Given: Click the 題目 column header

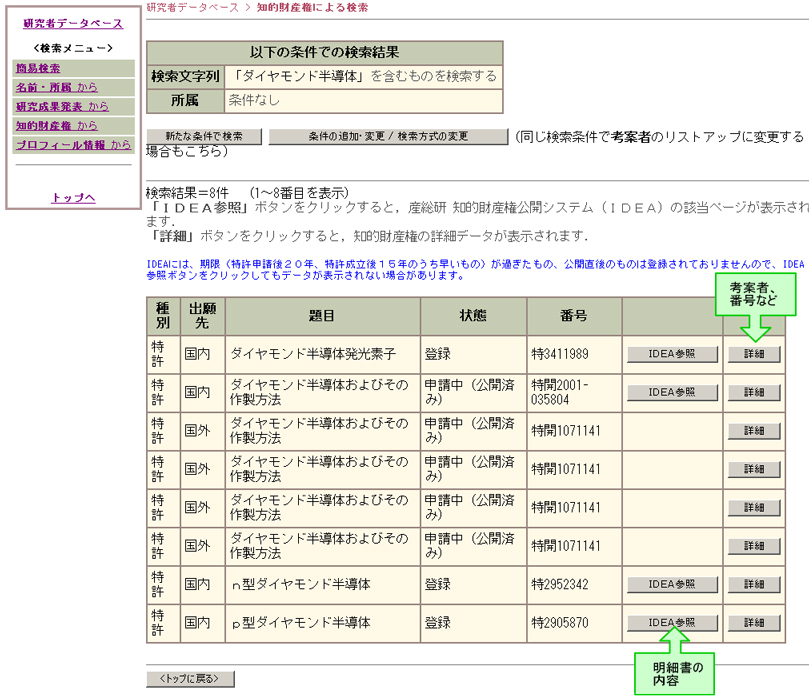Looking at the screenshot, I should tap(322, 316).
